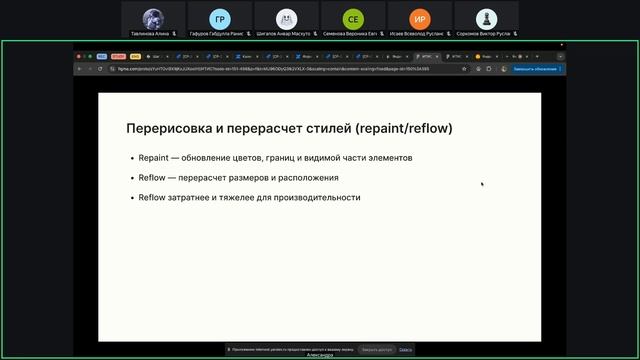
Task: Click muted microphone icon next to Сорокин Виктор
Action: coord(516,34)
